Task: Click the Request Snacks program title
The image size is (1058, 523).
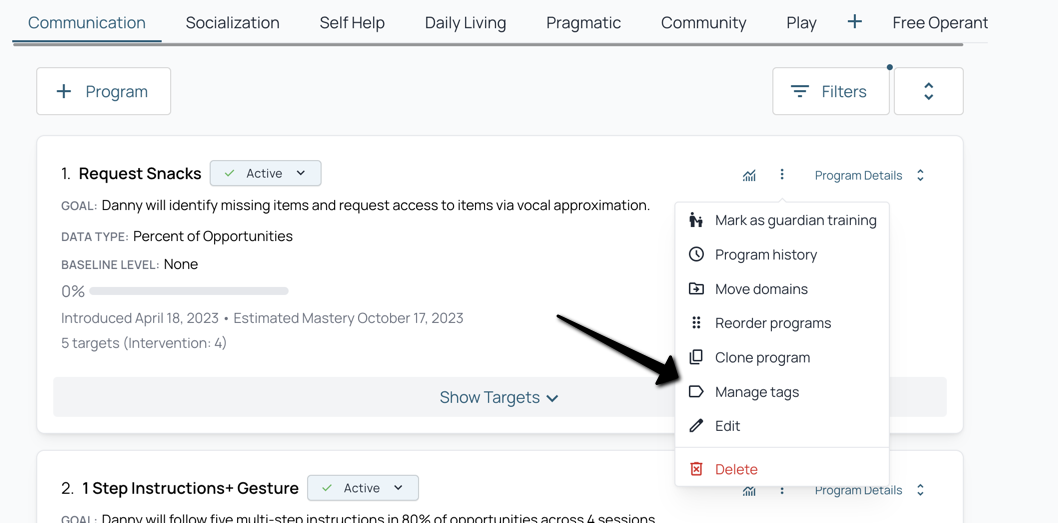Action: [x=140, y=173]
